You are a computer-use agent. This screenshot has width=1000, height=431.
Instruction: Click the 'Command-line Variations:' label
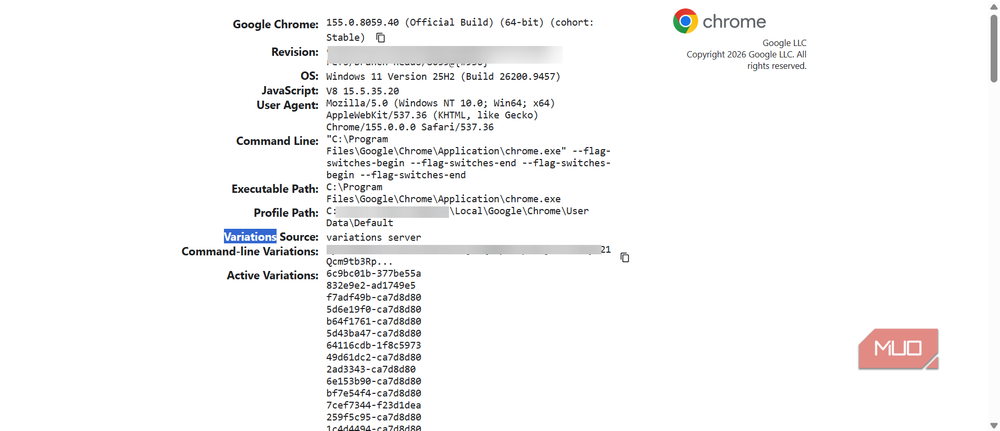(x=250, y=251)
